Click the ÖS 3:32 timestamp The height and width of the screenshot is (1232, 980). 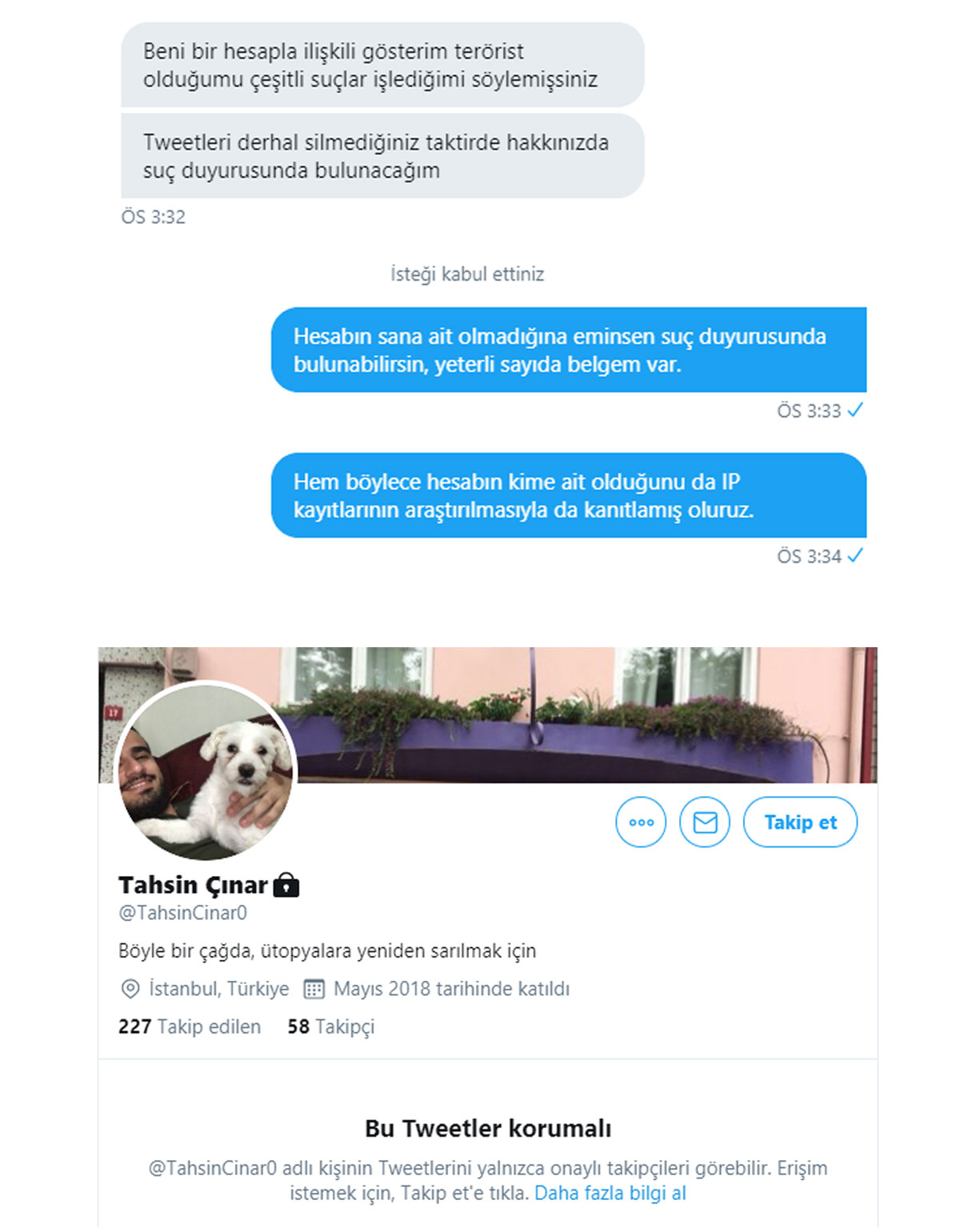pyautogui.click(x=153, y=217)
